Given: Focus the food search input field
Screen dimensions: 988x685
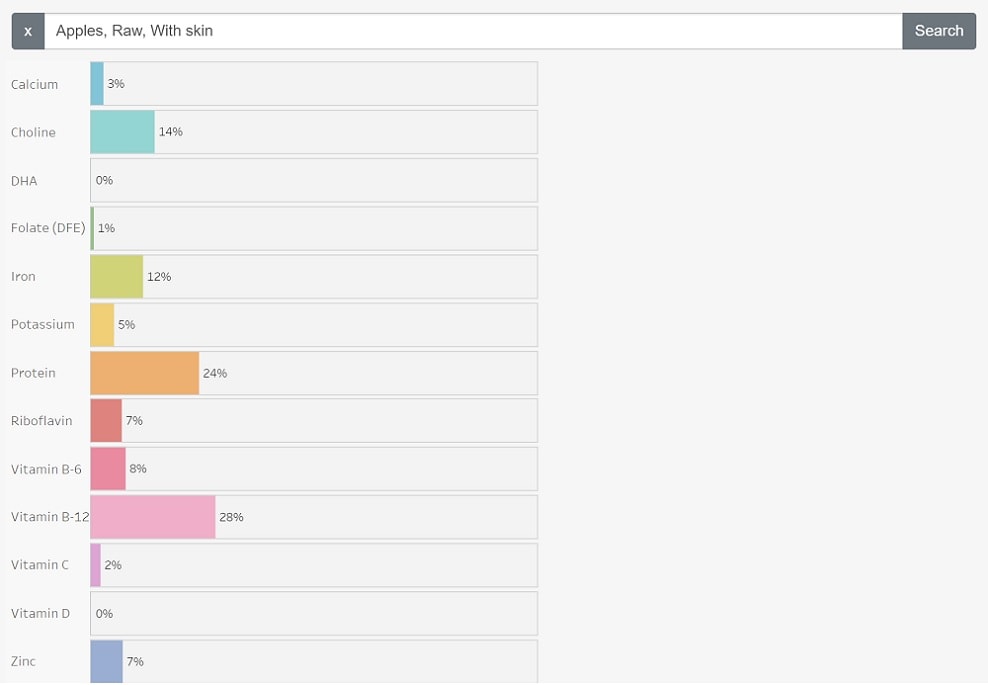Looking at the screenshot, I should pyautogui.click(x=473, y=31).
